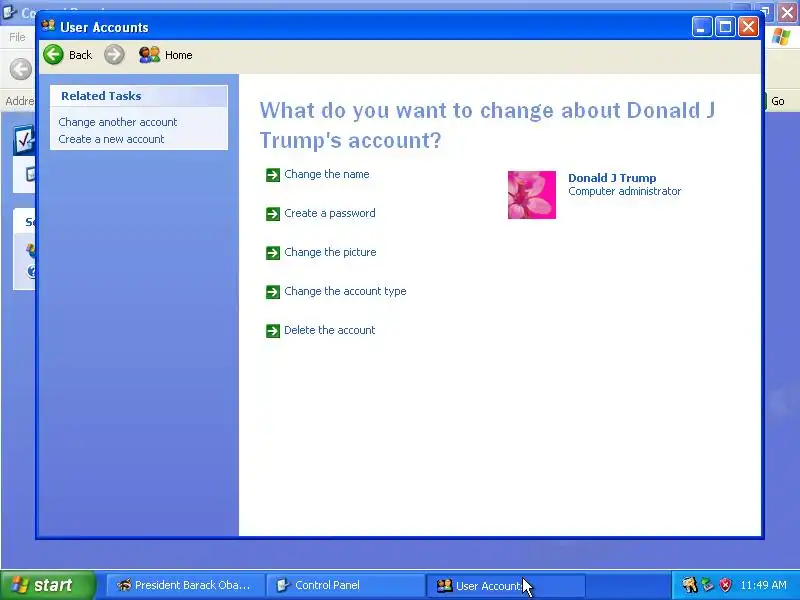Click Create a new account in Related Tasks
The height and width of the screenshot is (600, 800).
point(111,139)
